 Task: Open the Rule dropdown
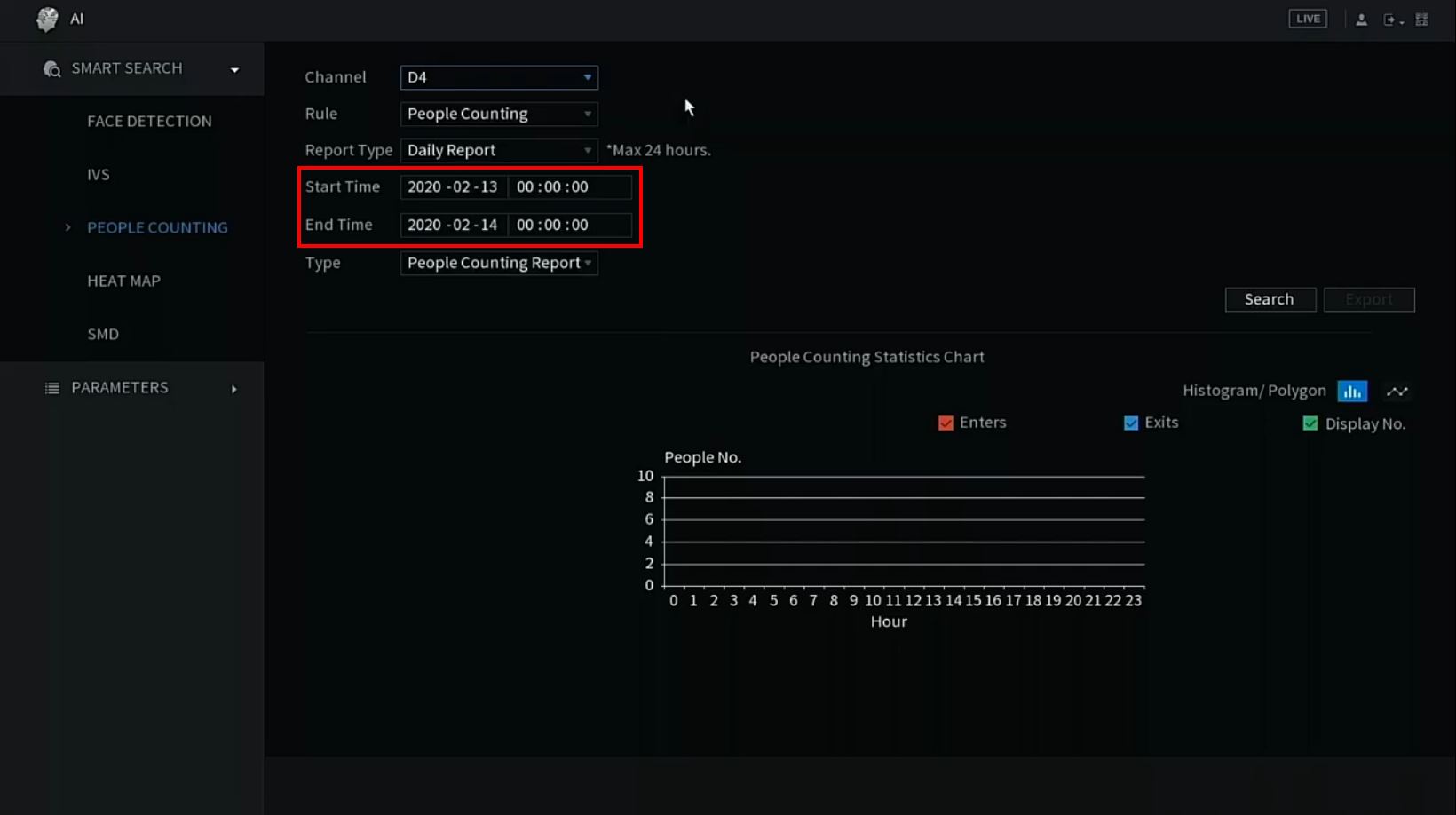(499, 114)
